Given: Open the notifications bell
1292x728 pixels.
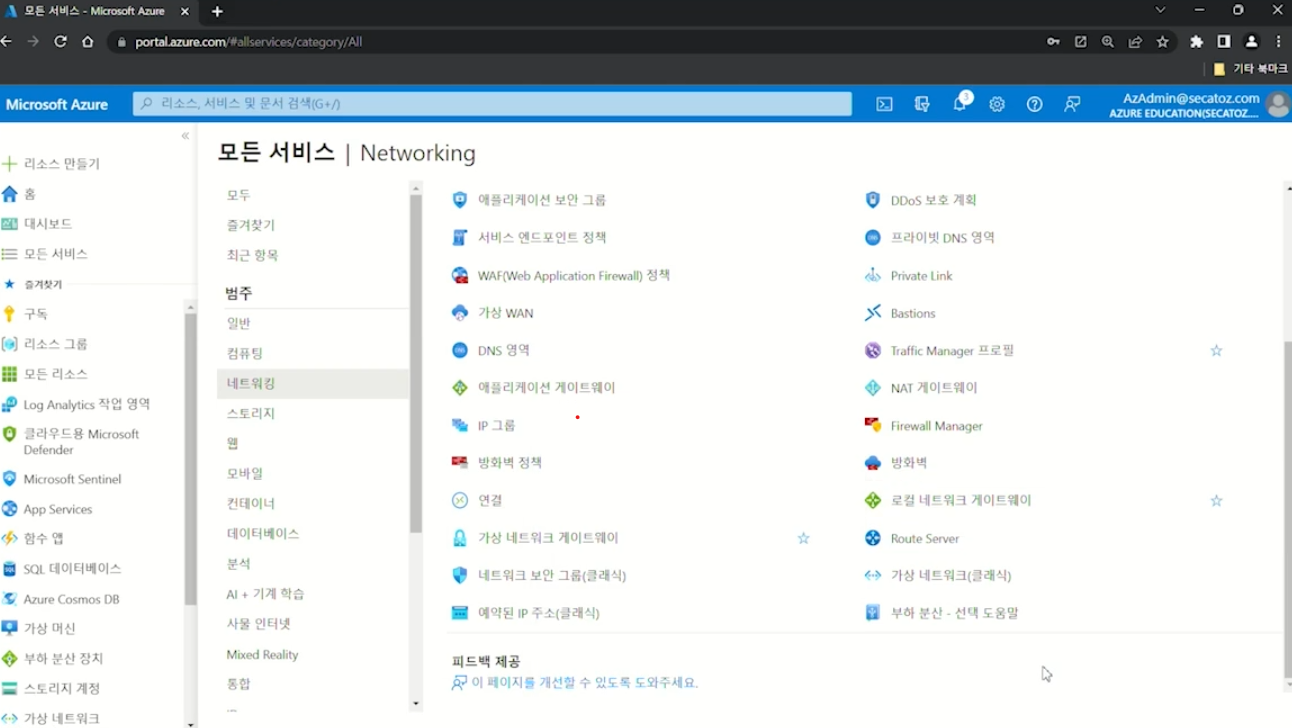Looking at the screenshot, I should coord(960,104).
